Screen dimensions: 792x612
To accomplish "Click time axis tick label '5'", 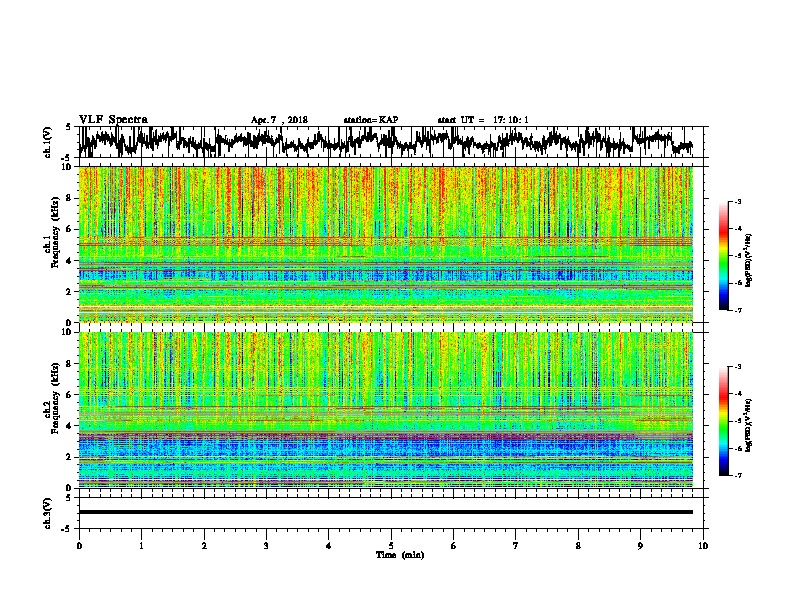I will [x=391, y=546].
